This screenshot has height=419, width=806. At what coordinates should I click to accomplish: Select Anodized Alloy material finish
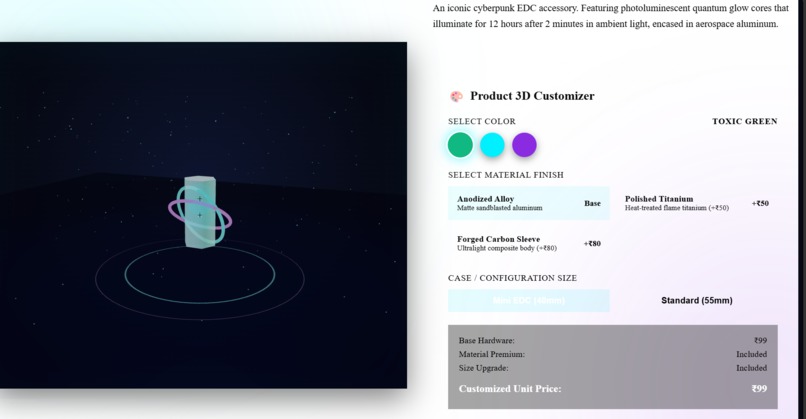coord(528,203)
